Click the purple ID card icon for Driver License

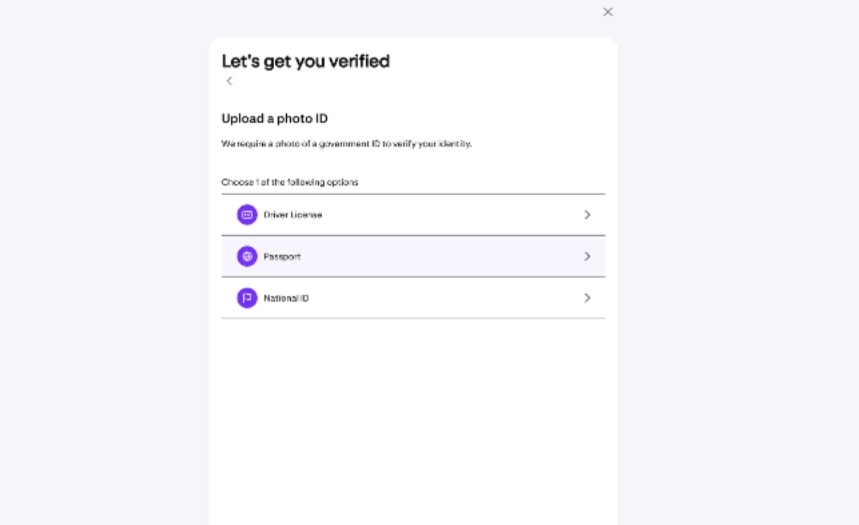pyautogui.click(x=247, y=215)
